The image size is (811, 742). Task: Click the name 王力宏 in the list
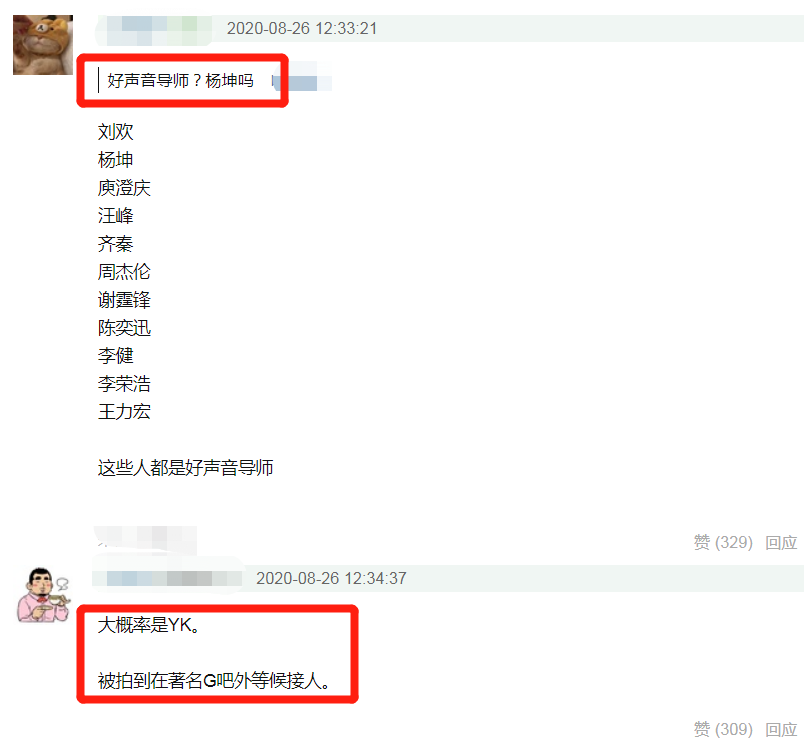[124, 412]
